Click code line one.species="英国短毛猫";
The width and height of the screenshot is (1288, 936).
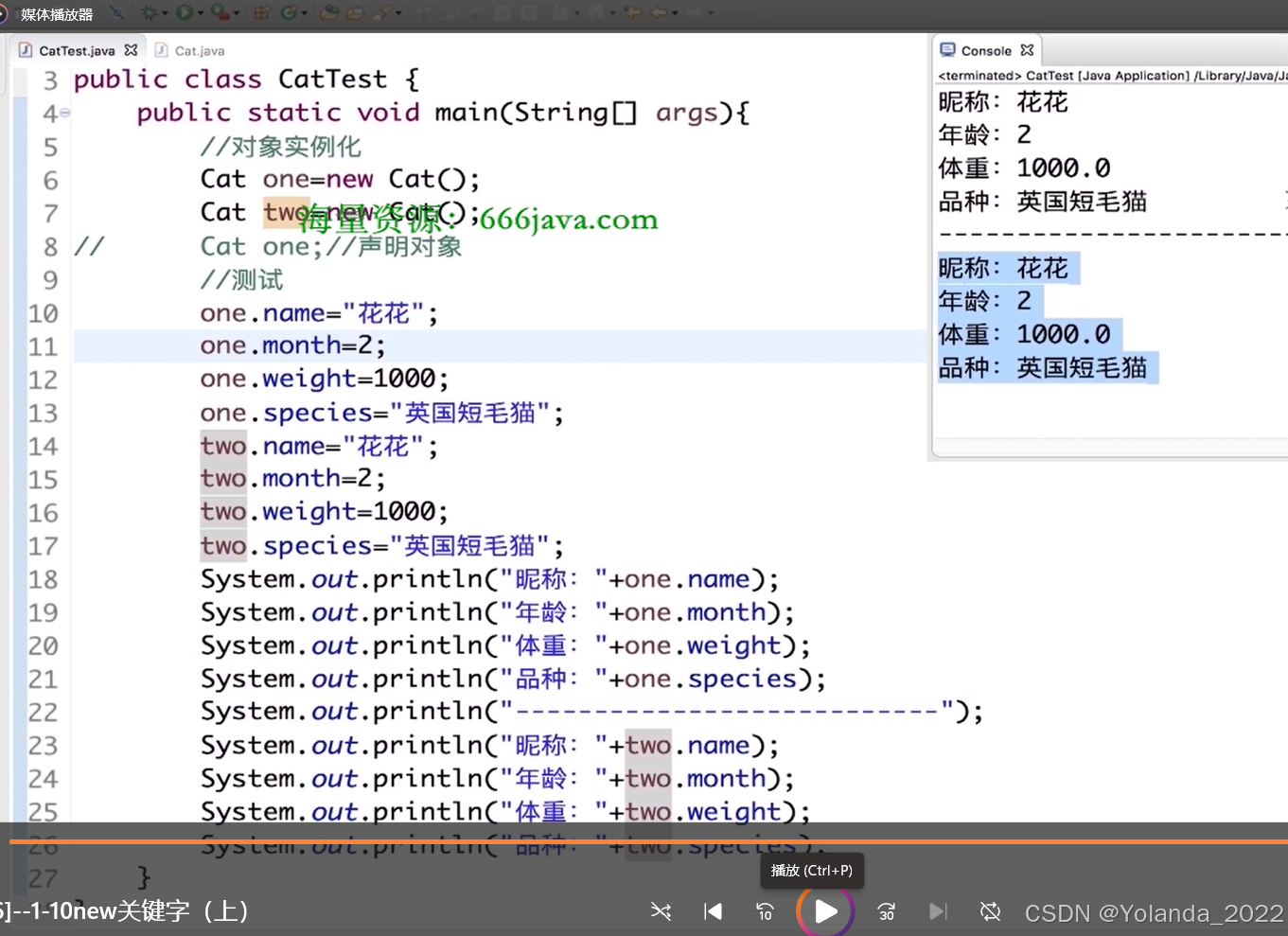pyautogui.click(x=381, y=414)
